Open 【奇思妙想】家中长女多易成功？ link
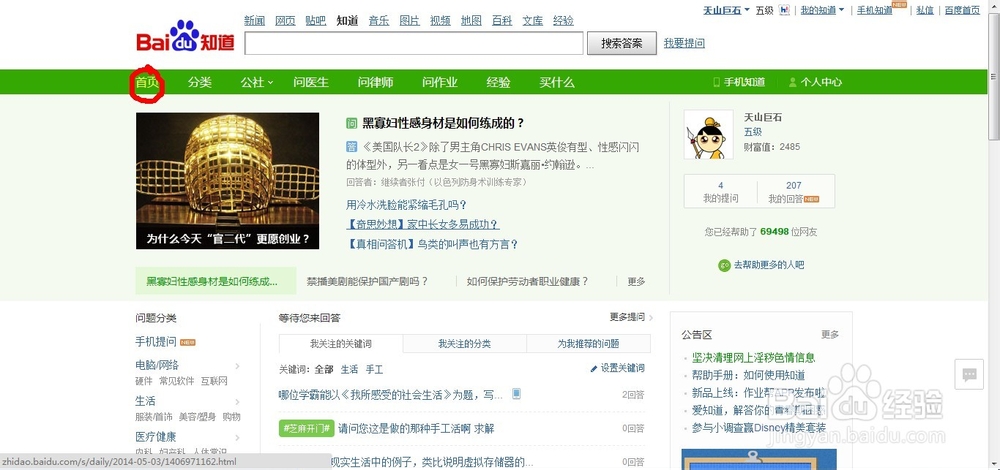The image size is (1000, 470). click(422, 224)
